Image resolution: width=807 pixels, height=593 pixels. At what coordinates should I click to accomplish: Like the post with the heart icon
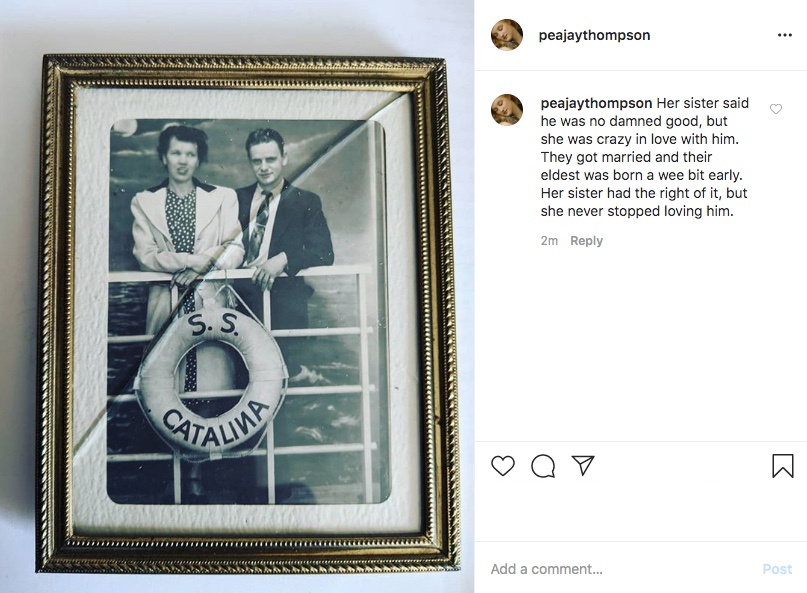tap(503, 466)
